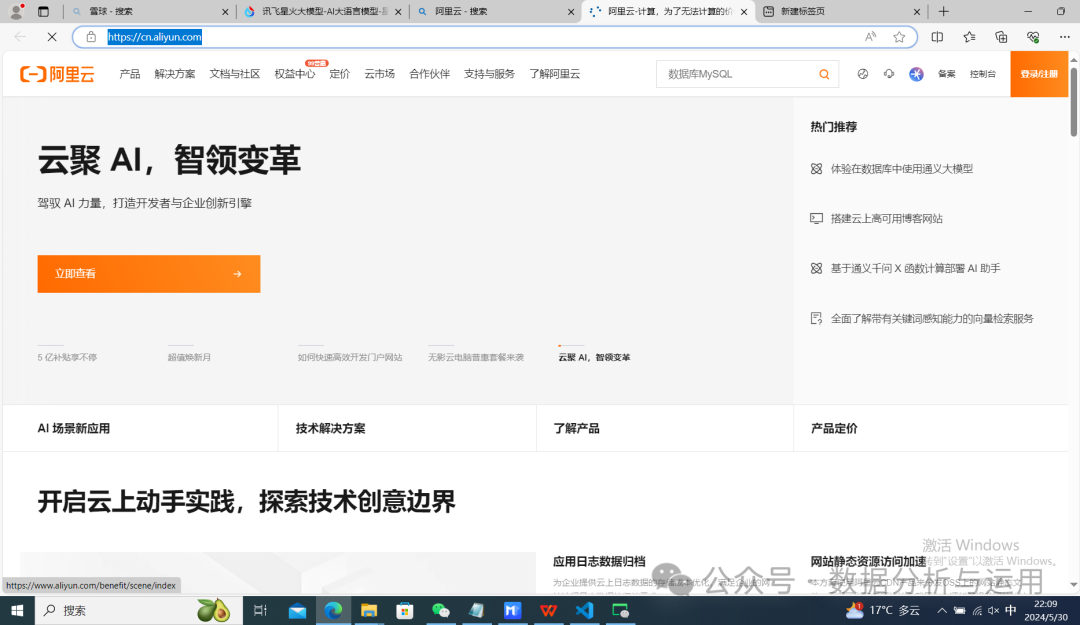This screenshot has width=1080, height=625.
Task: Click the read aloud icon in address bar
Action: pyautogui.click(x=871, y=37)
